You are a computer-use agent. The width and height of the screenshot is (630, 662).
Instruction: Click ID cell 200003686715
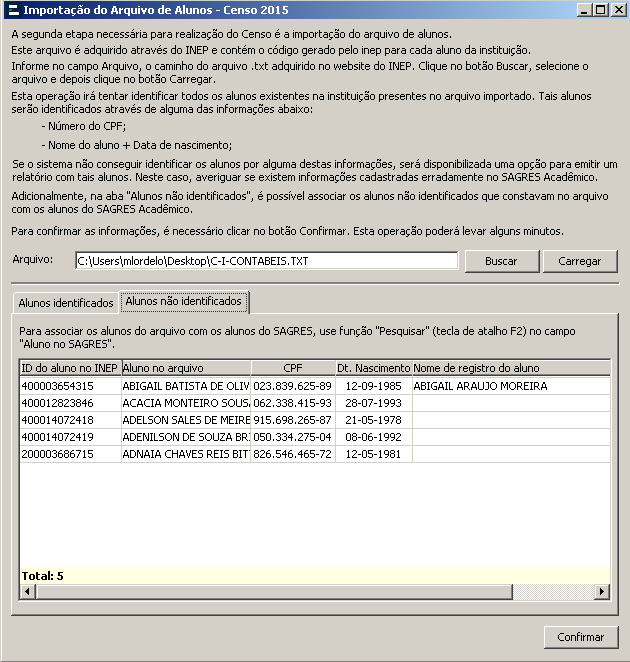(x=70, y=454)
